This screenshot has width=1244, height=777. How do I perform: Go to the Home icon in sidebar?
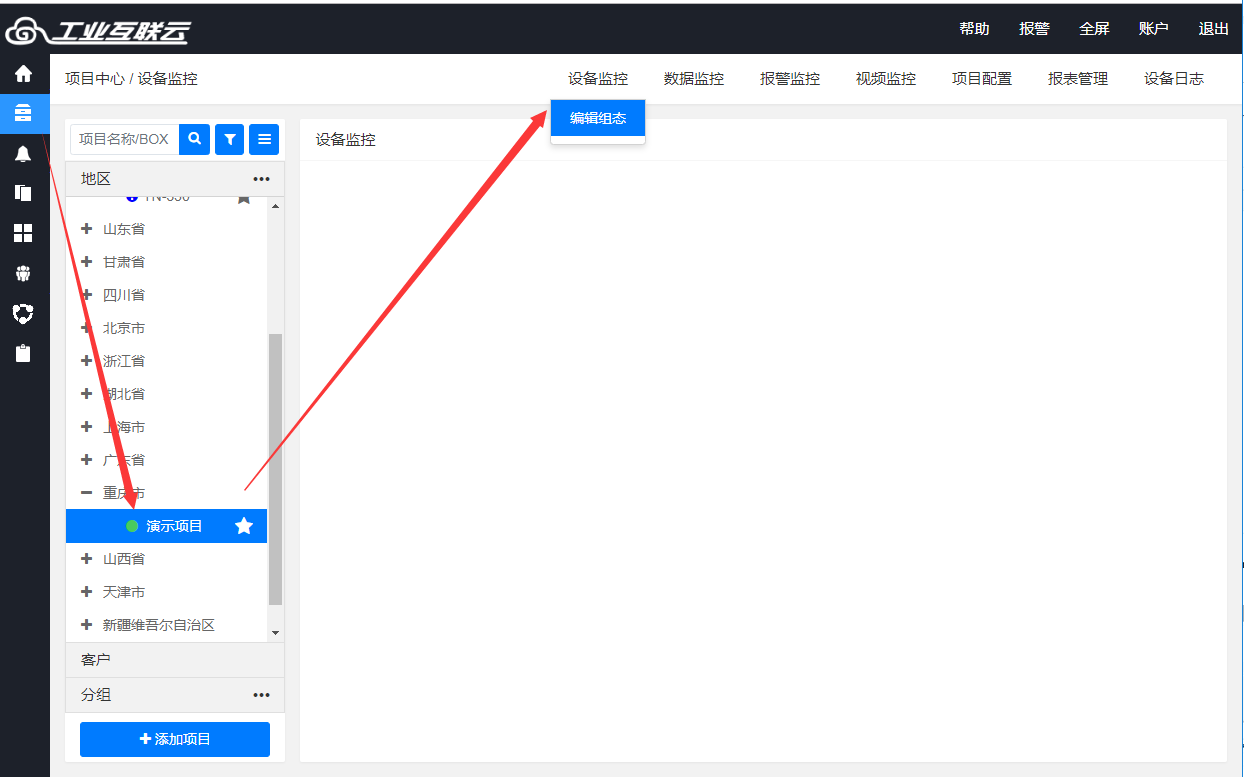[x=23, y=74]
